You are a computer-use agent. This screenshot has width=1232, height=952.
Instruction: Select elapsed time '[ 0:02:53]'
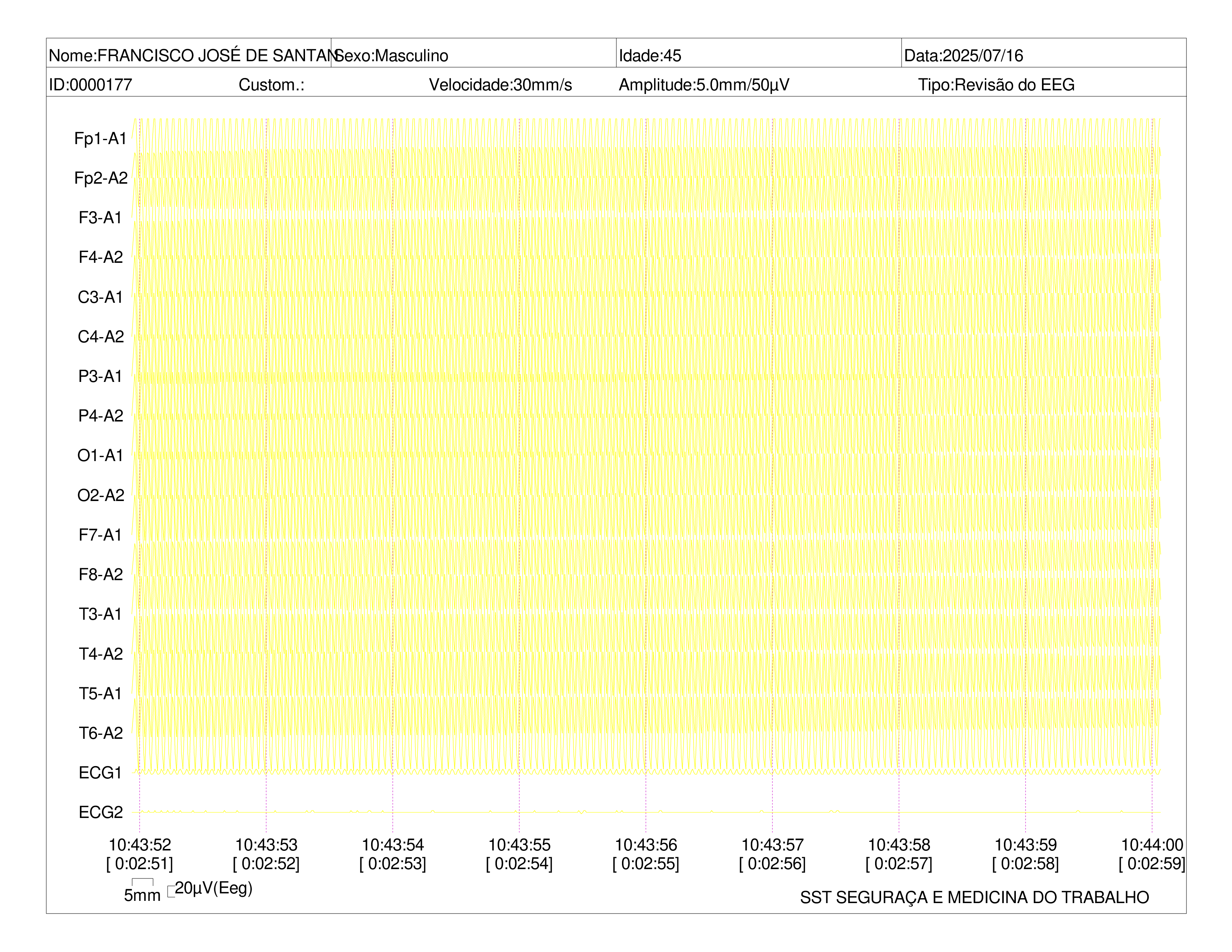pyautogui.click(x=393, y=864)
